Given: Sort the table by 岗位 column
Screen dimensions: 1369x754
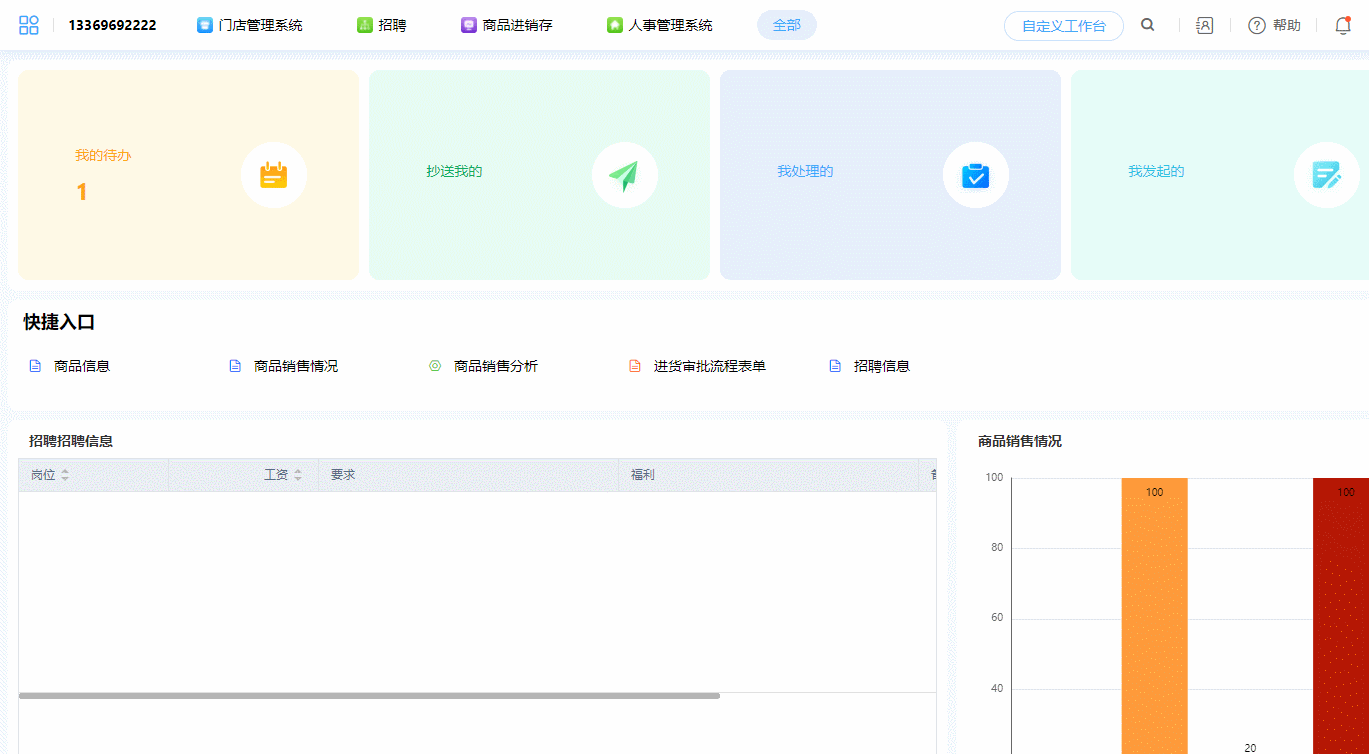Looking at the screenshot, I should click(65, 475).
